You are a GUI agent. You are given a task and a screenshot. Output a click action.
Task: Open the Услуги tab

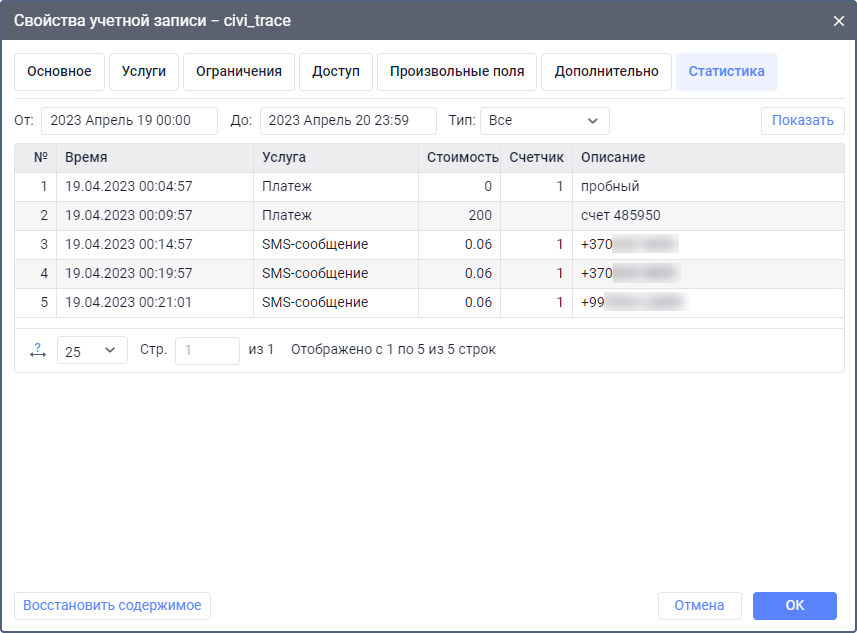pos(143,72)
